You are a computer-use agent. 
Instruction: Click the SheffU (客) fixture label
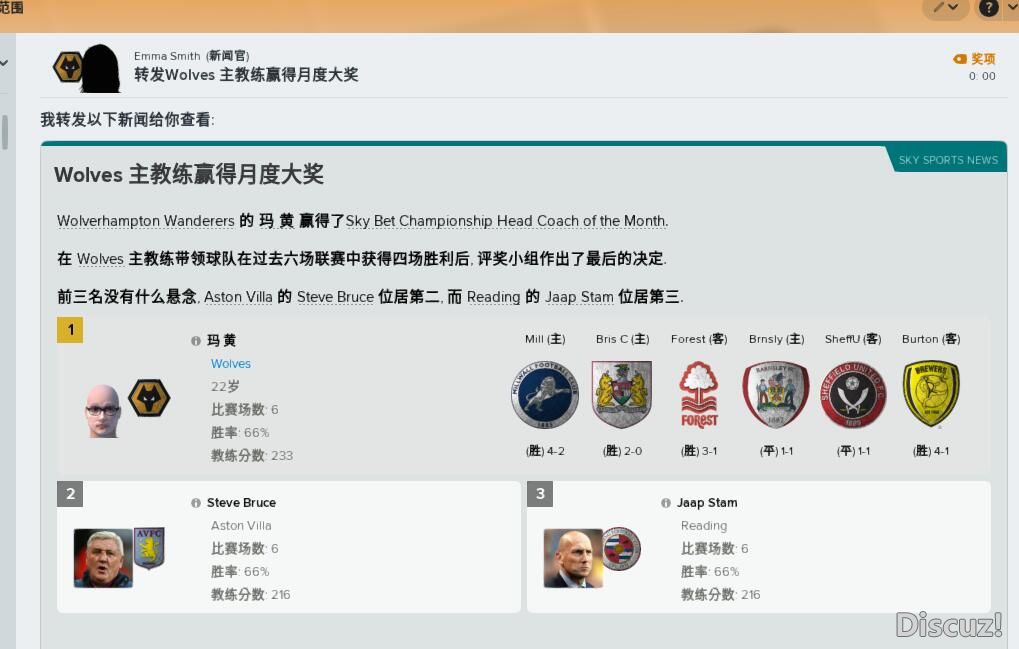[x=853, y=339]
